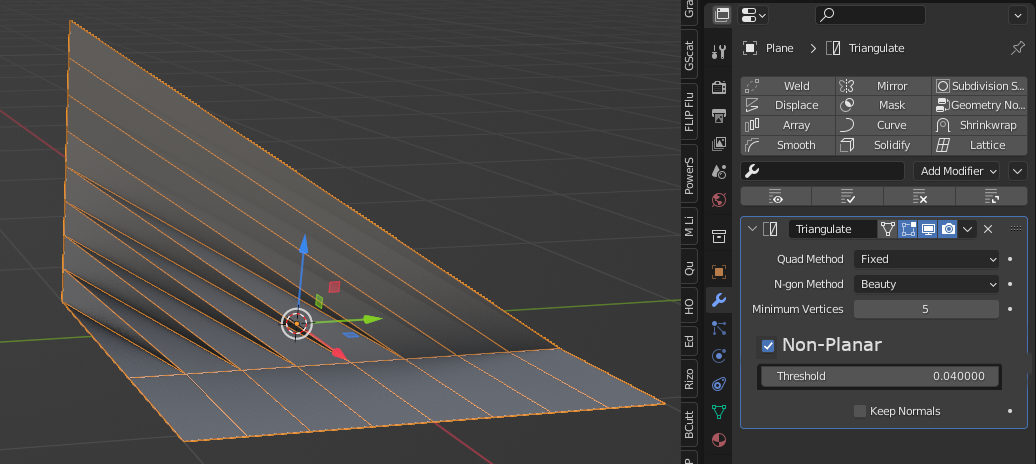Viewport: 1036px width, 464px height.
Task: Open the View Layer properties tab
Action: [719, 143]
